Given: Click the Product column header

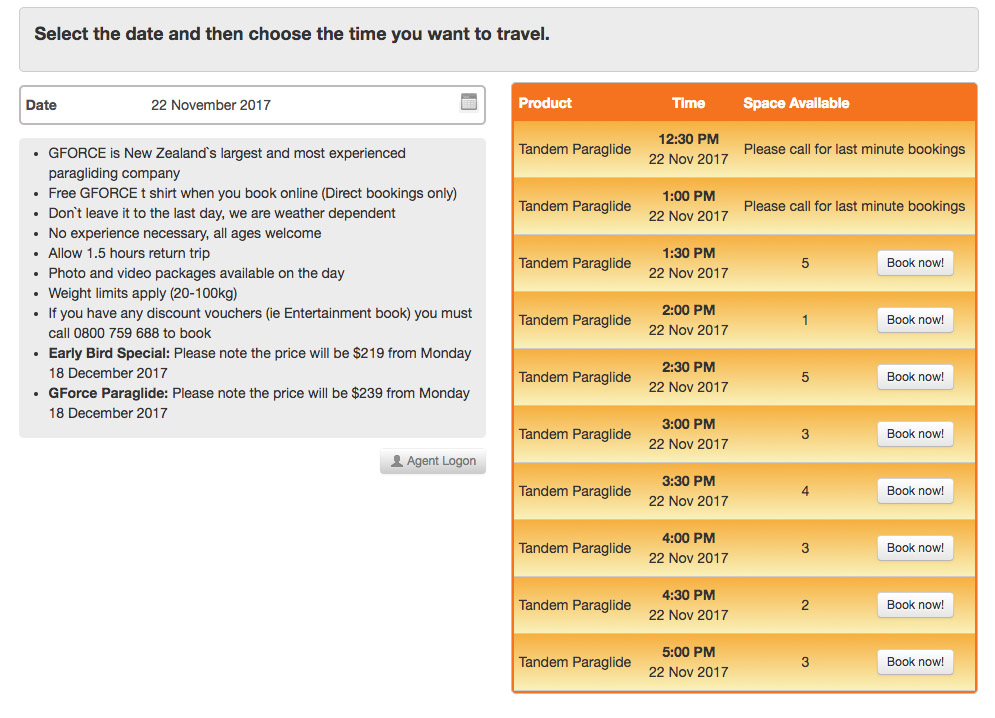Looking at the screenshot, I should pyautogui.click(x=545, y=103).
